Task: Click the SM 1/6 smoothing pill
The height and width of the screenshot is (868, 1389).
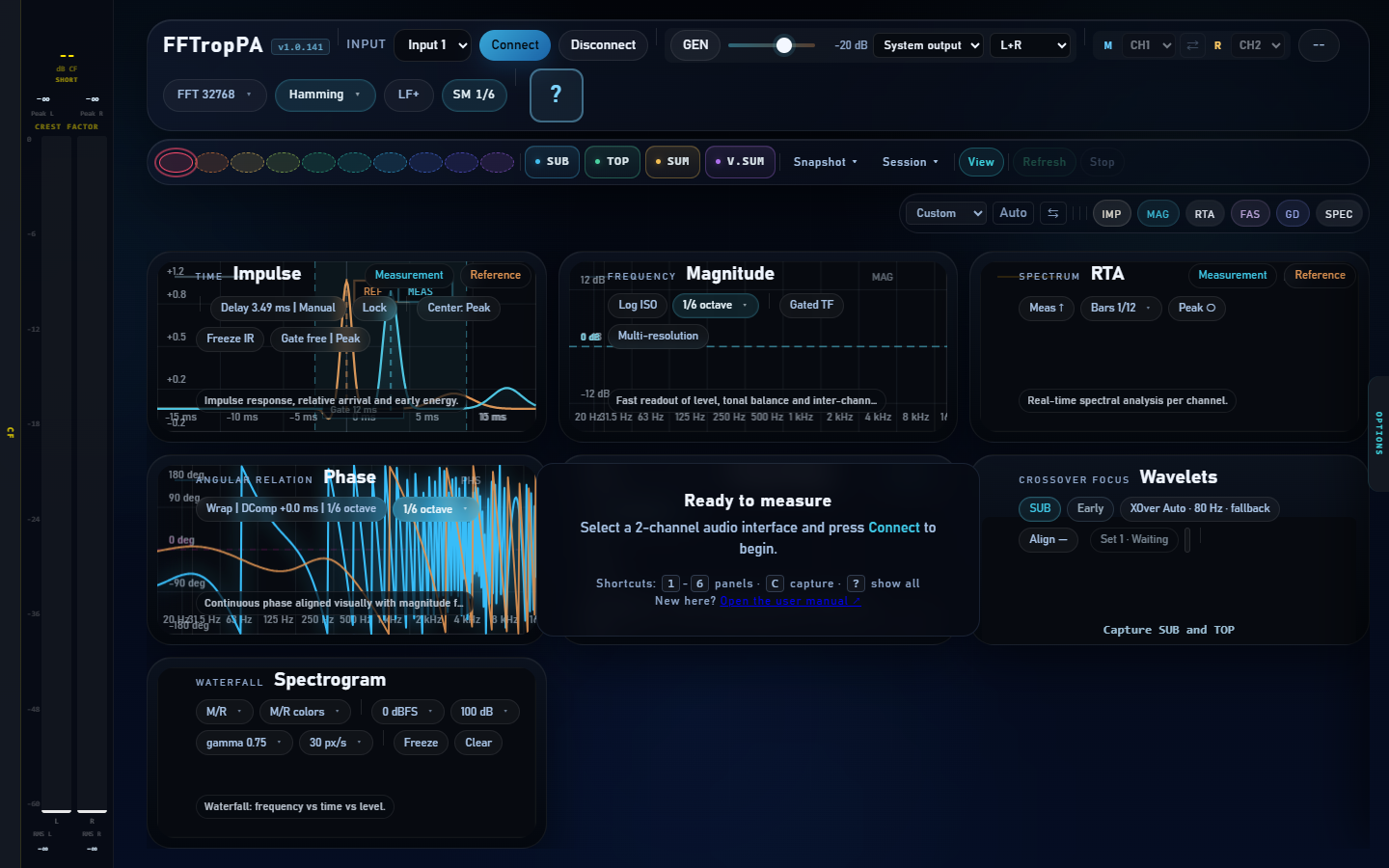Action: 474,95
